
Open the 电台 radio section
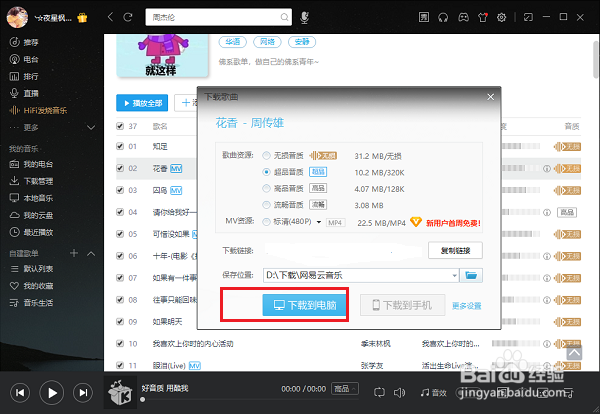(24, 59)
